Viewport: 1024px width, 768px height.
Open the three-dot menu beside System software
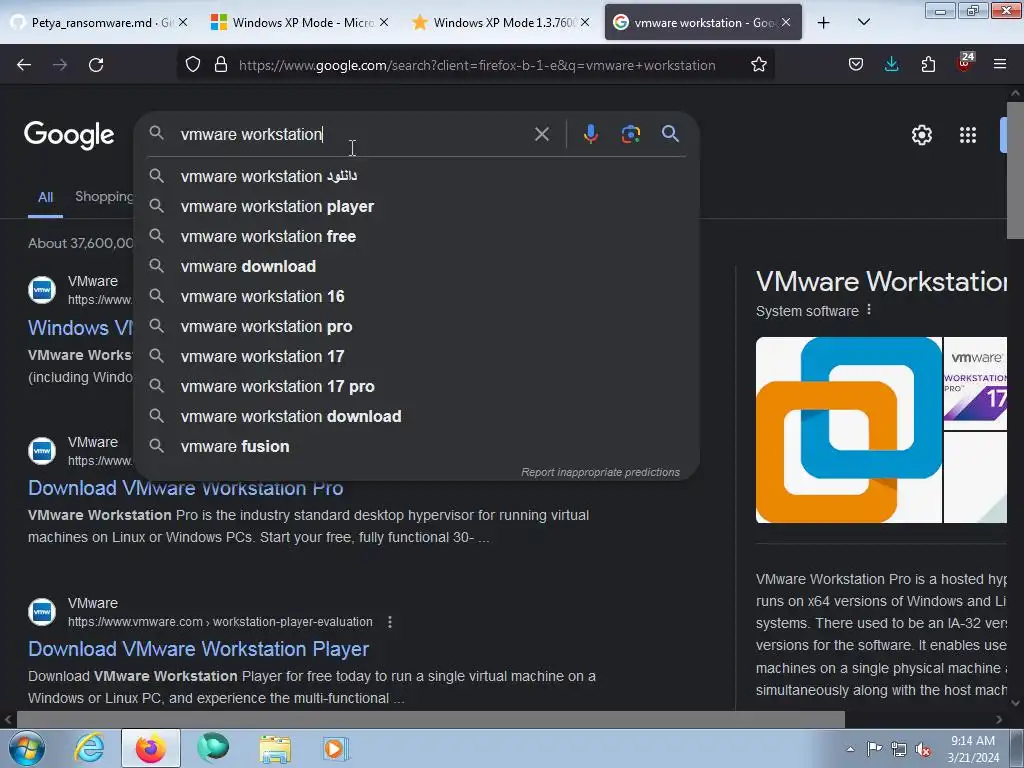[x=869, y=310]
